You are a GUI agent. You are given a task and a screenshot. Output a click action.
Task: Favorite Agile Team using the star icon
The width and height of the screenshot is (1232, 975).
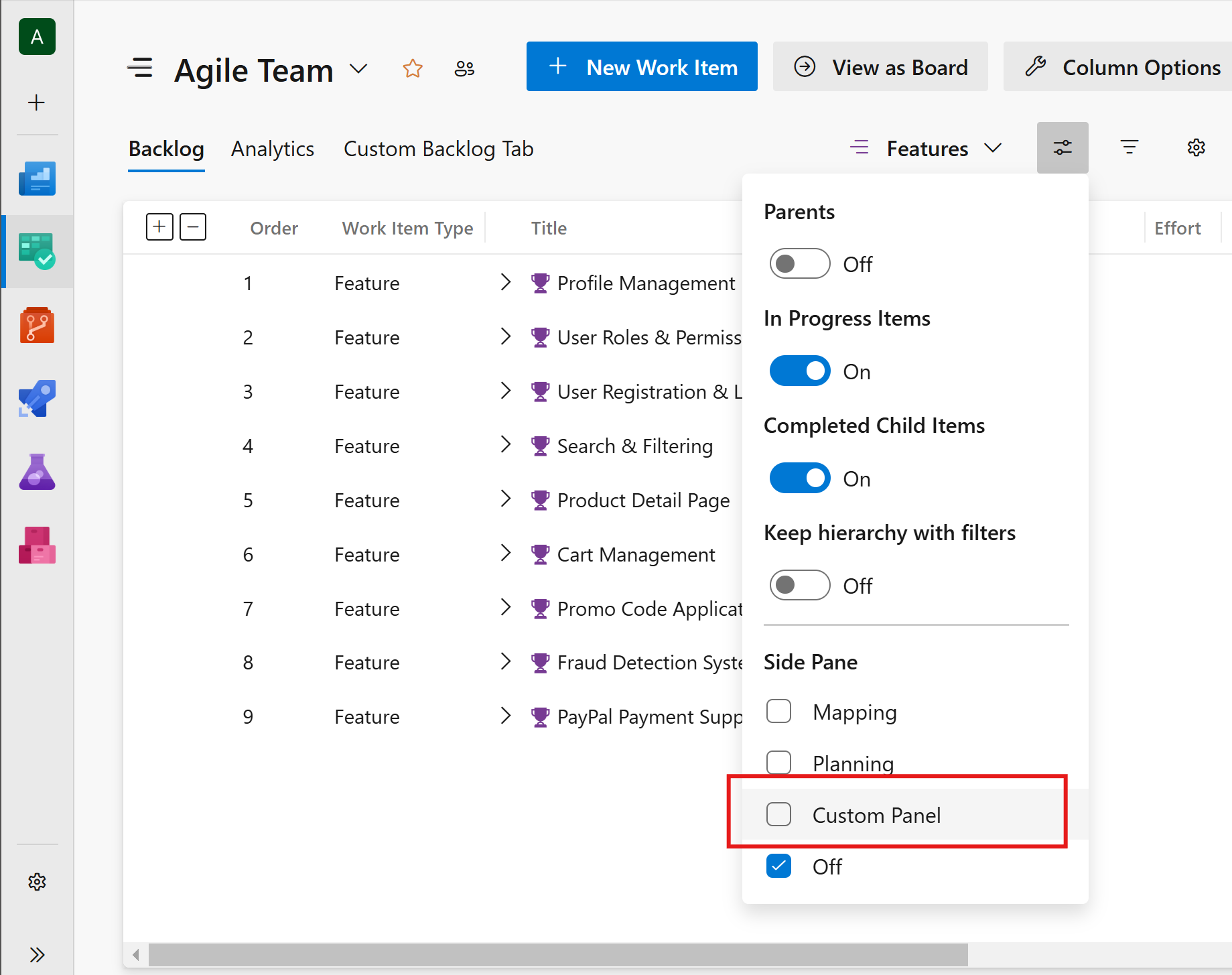(x=413, y=68)
